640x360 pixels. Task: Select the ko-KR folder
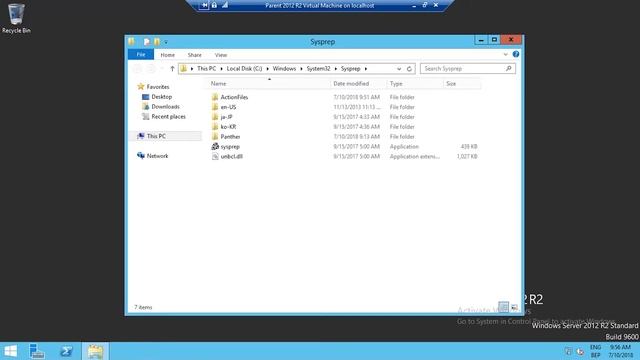pos(228,127)
